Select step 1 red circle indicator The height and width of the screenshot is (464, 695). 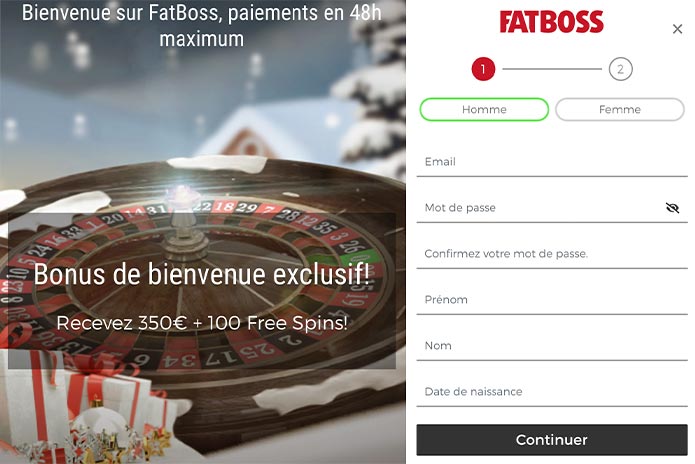click(x=483, y=69)
